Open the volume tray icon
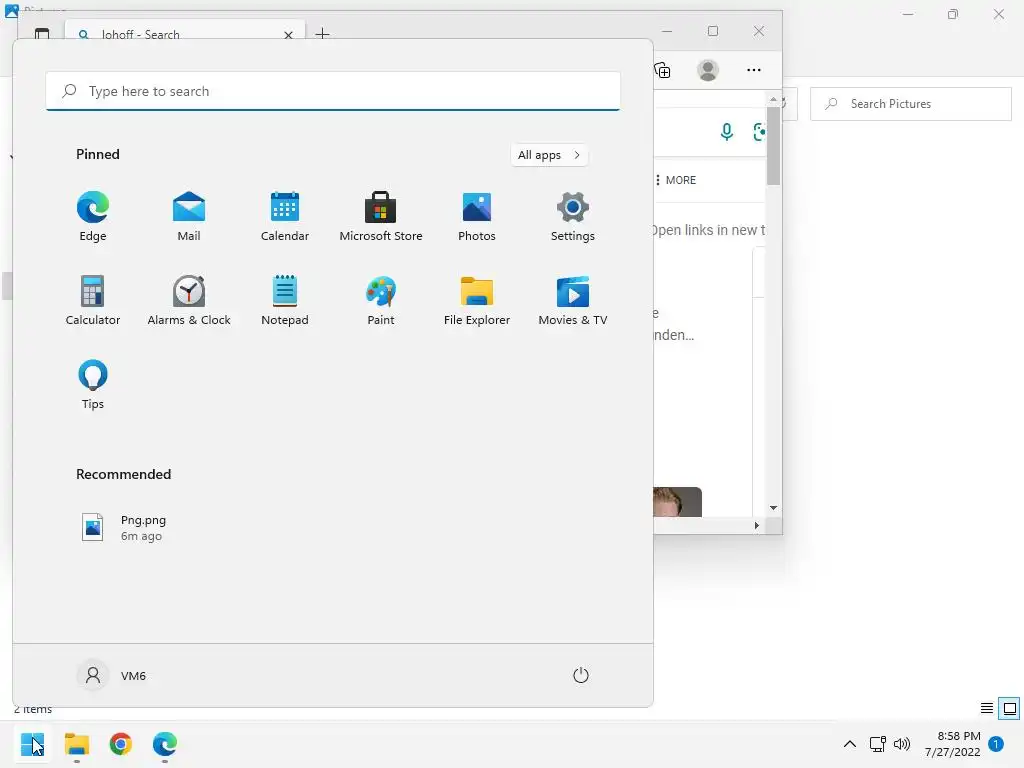1024x768 pixels. click(902, 744)
